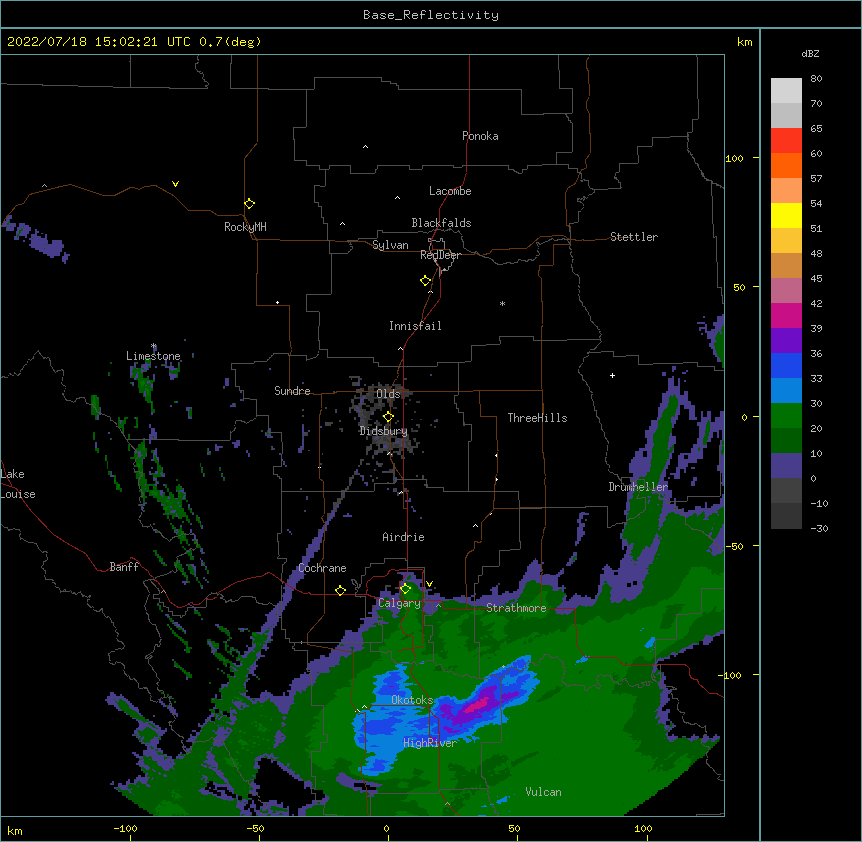
Task: Click the Limestone label
Action: 153,356
